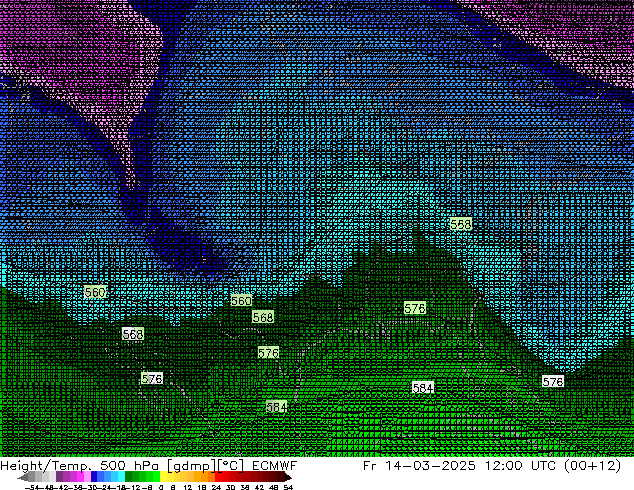Click the (00+12) forecast offset text
634x490 pixels.
coord(593,466)
